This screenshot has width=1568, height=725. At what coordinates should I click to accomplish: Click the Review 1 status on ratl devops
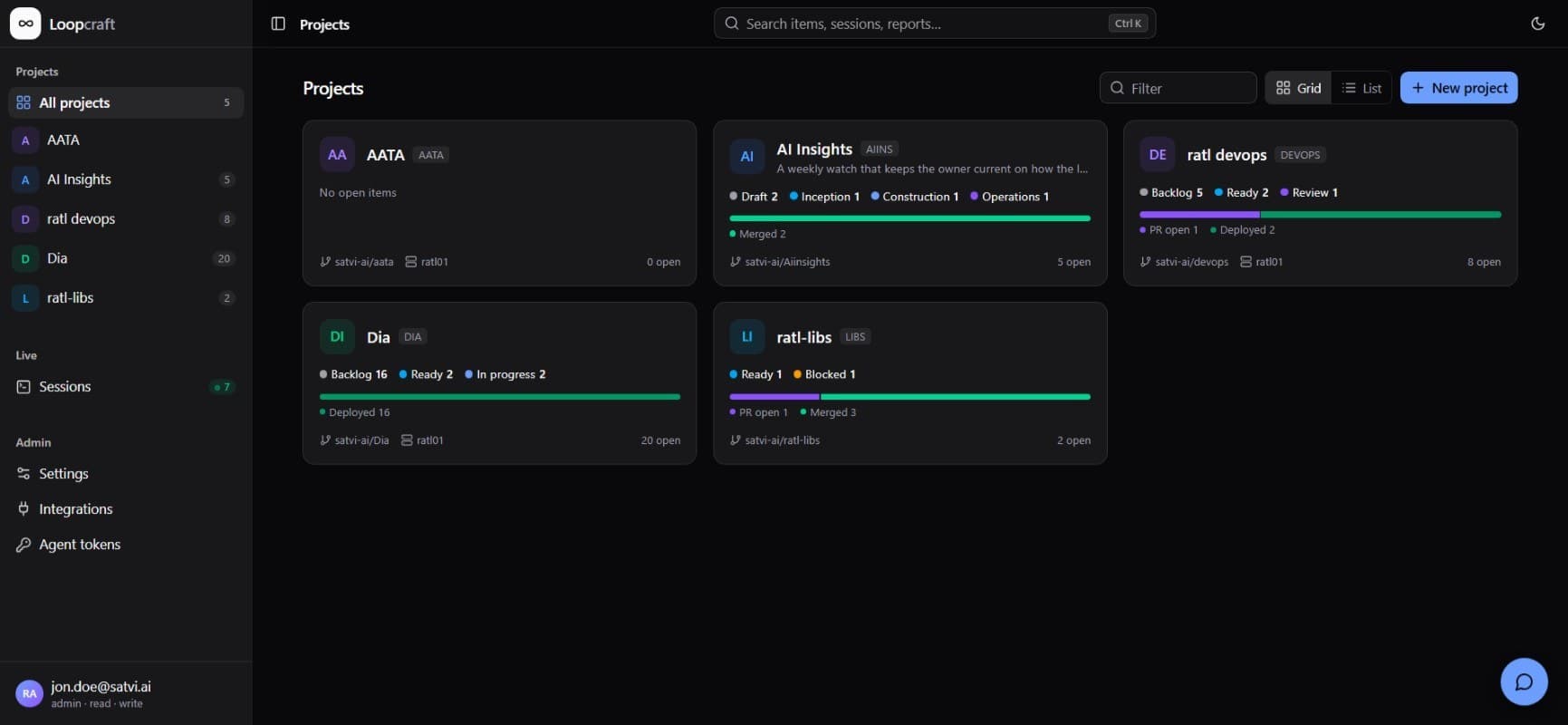[1309, 192]
